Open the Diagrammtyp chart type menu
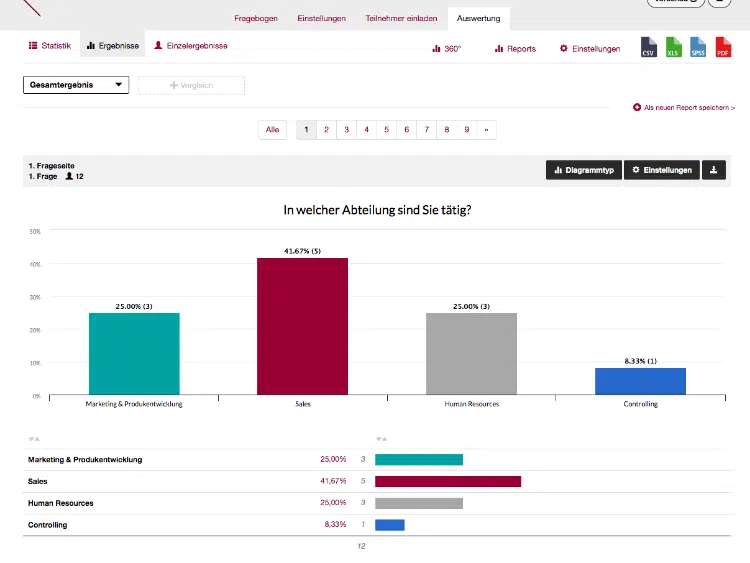 click(x=584, y=170)
